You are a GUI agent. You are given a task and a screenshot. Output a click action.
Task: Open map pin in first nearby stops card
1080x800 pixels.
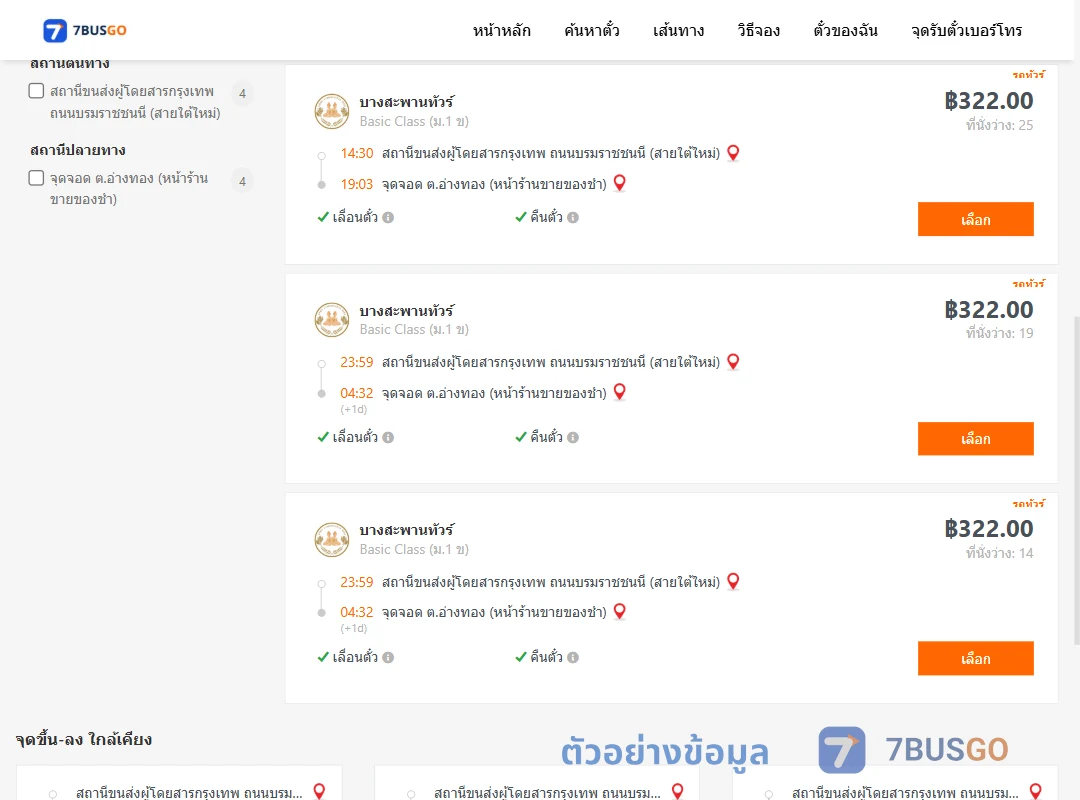[x=320, y=791]
